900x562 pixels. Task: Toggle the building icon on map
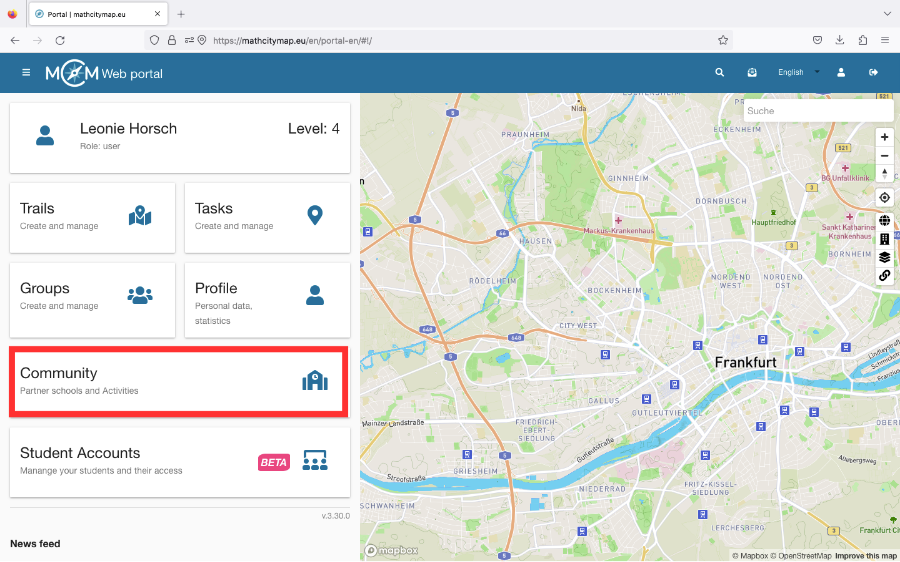(884, 239)
